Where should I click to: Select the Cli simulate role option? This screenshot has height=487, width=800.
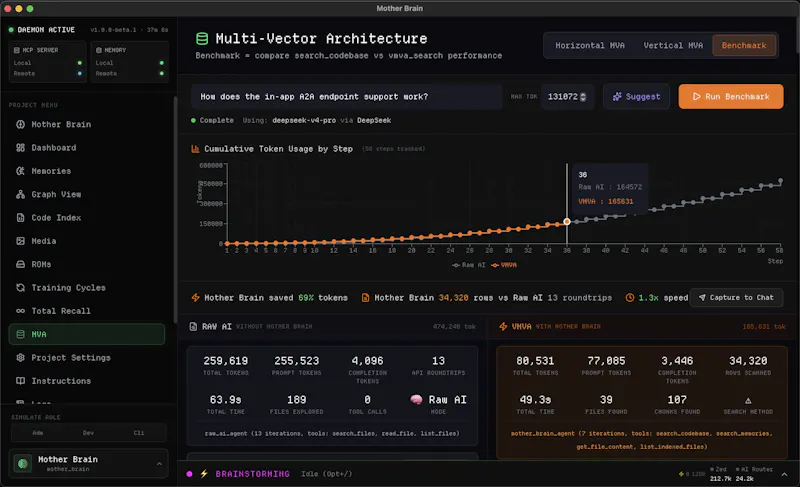(x=139, y=433)
